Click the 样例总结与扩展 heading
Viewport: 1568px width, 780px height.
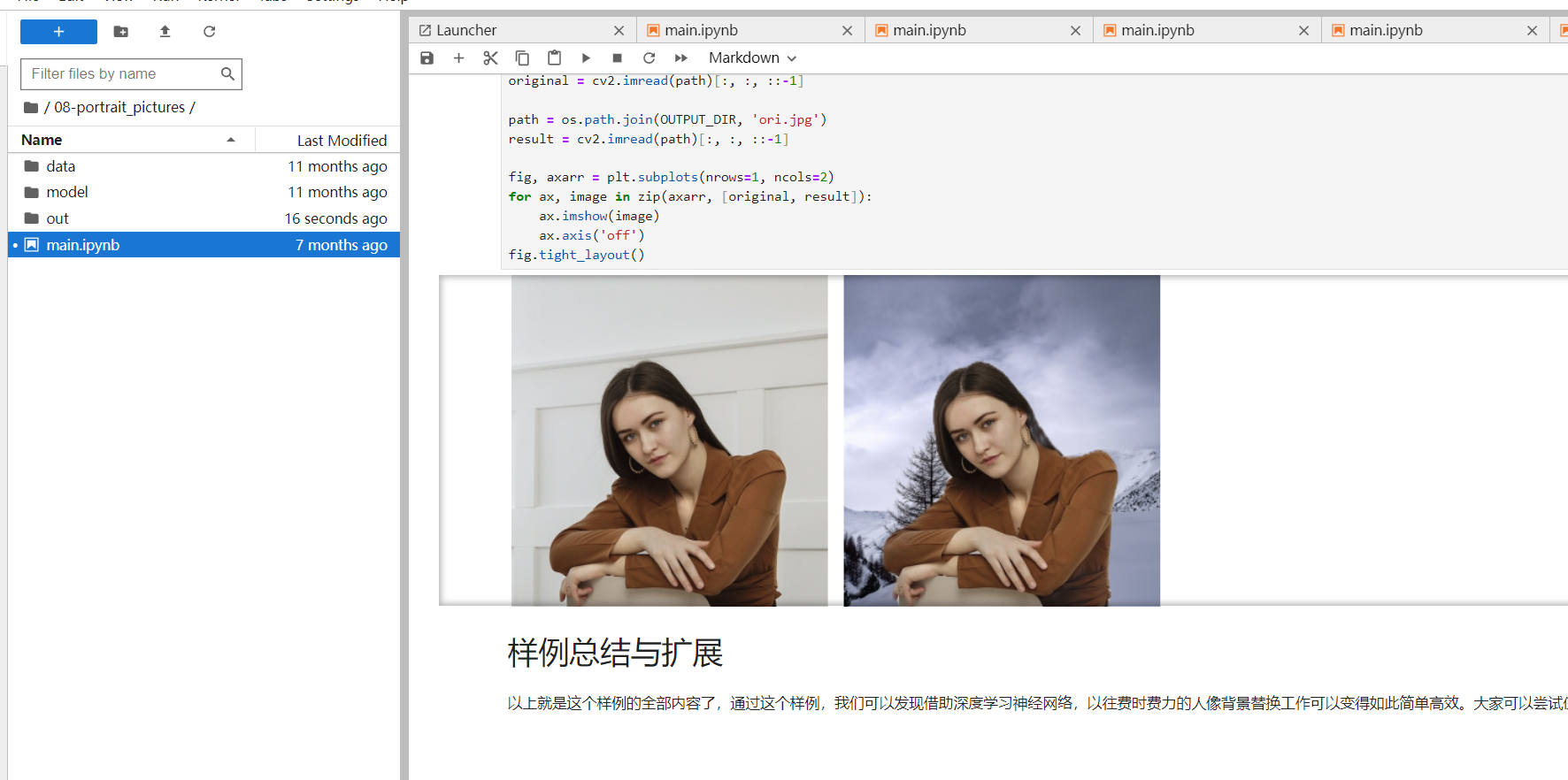tap(615, 654)
